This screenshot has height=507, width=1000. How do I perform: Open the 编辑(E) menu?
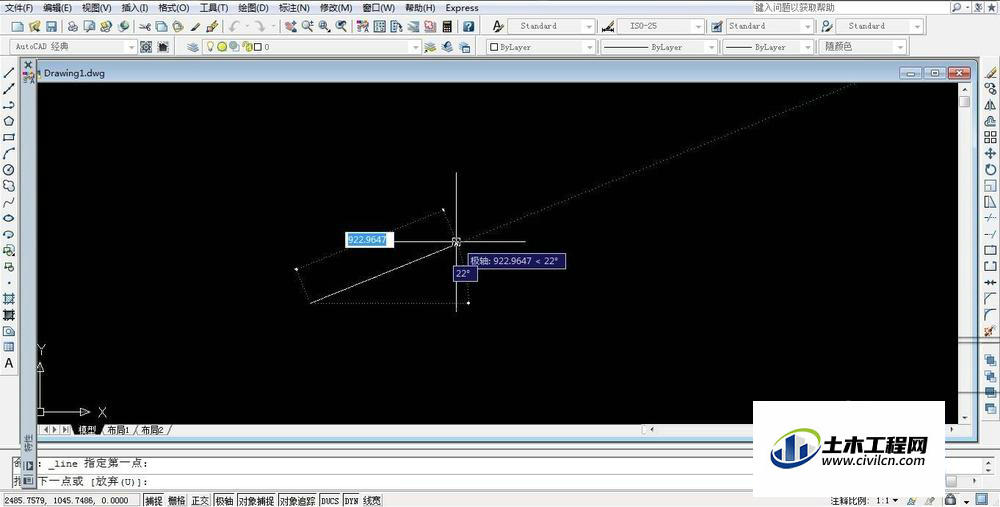coord(57,8)
